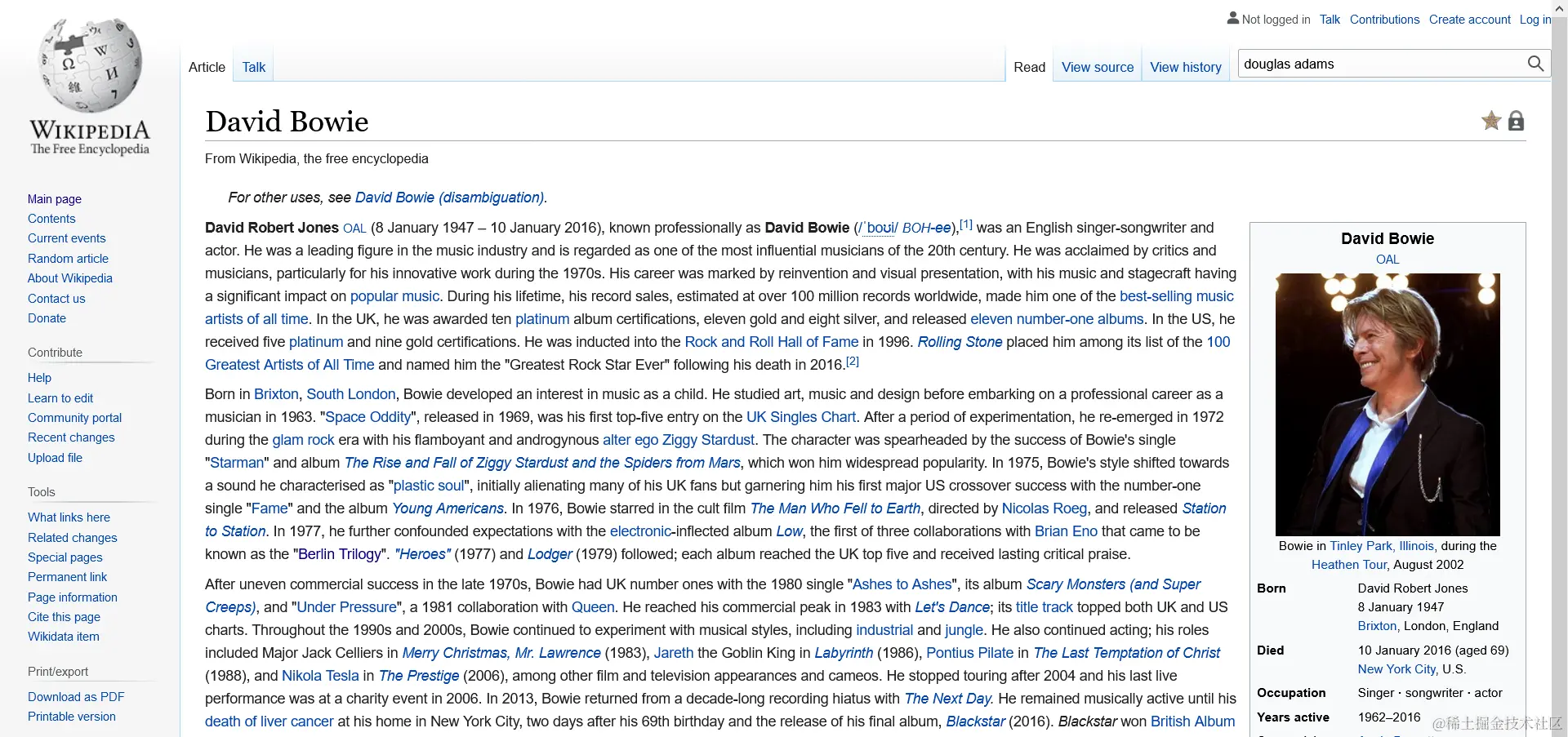The height and width of the screenshot is (737, 1568).
Task: Open Rolling Stone link
Action: click(960, 342)
